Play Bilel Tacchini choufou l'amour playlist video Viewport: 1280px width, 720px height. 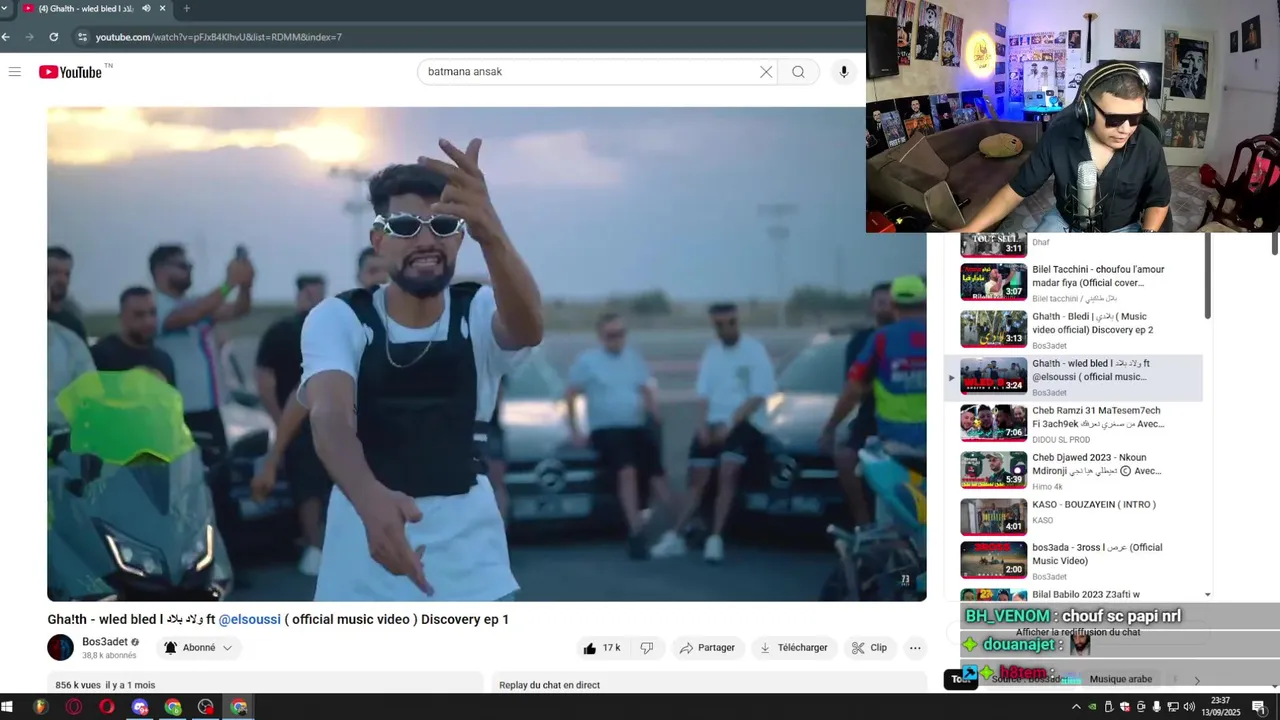pyautogui.click(x=1073, y=282)
